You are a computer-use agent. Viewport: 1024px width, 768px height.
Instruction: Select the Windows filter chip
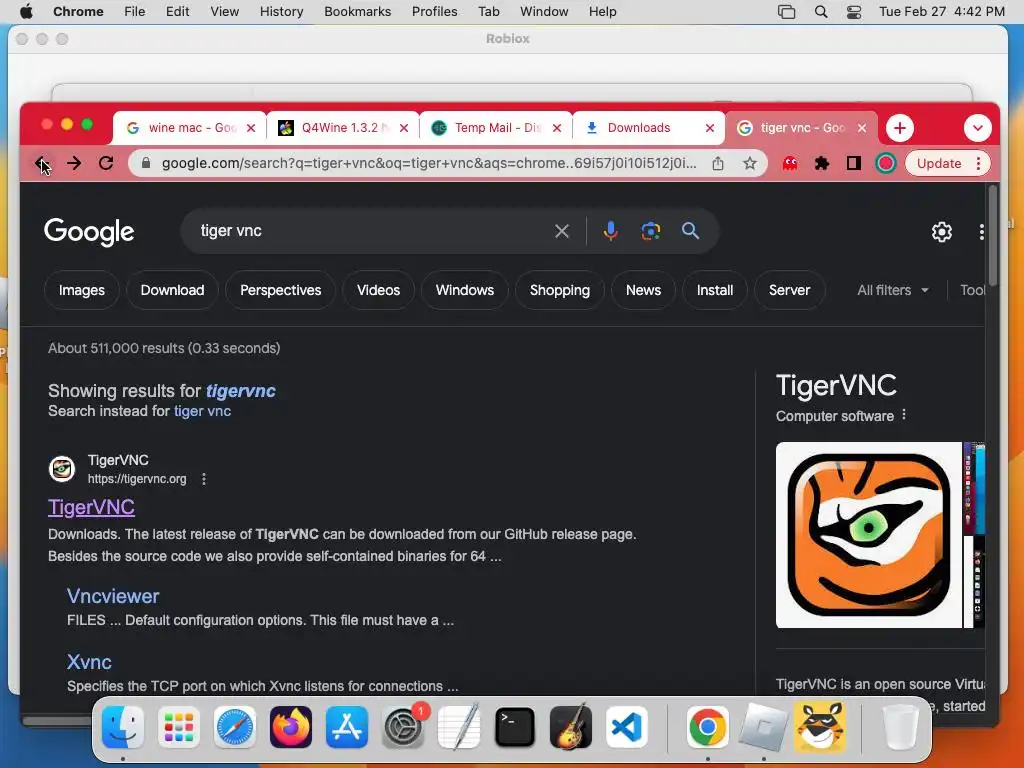tap(465, 290)
